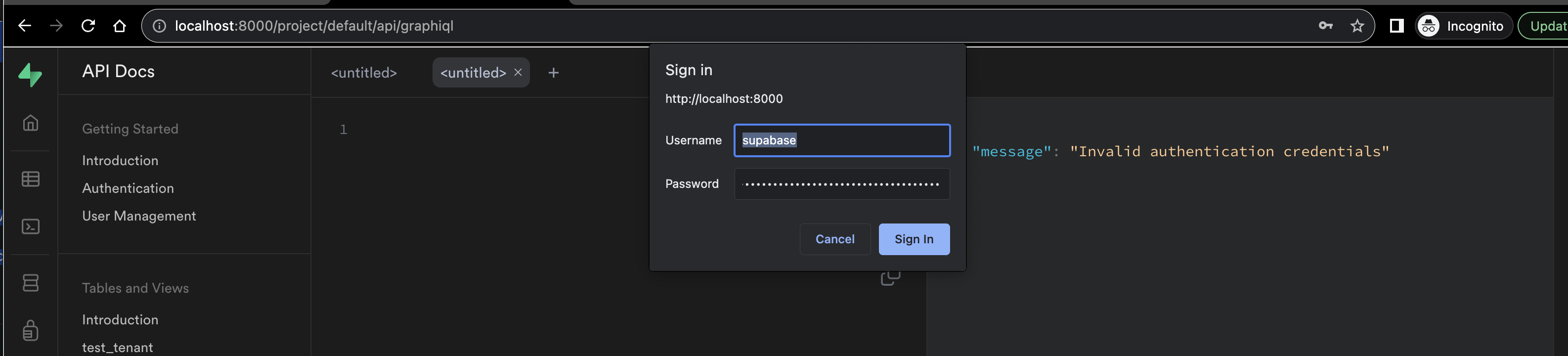Open a new query tab with plus
Viewport: 1568px width, 356px height.
click(x=553, y=72)
